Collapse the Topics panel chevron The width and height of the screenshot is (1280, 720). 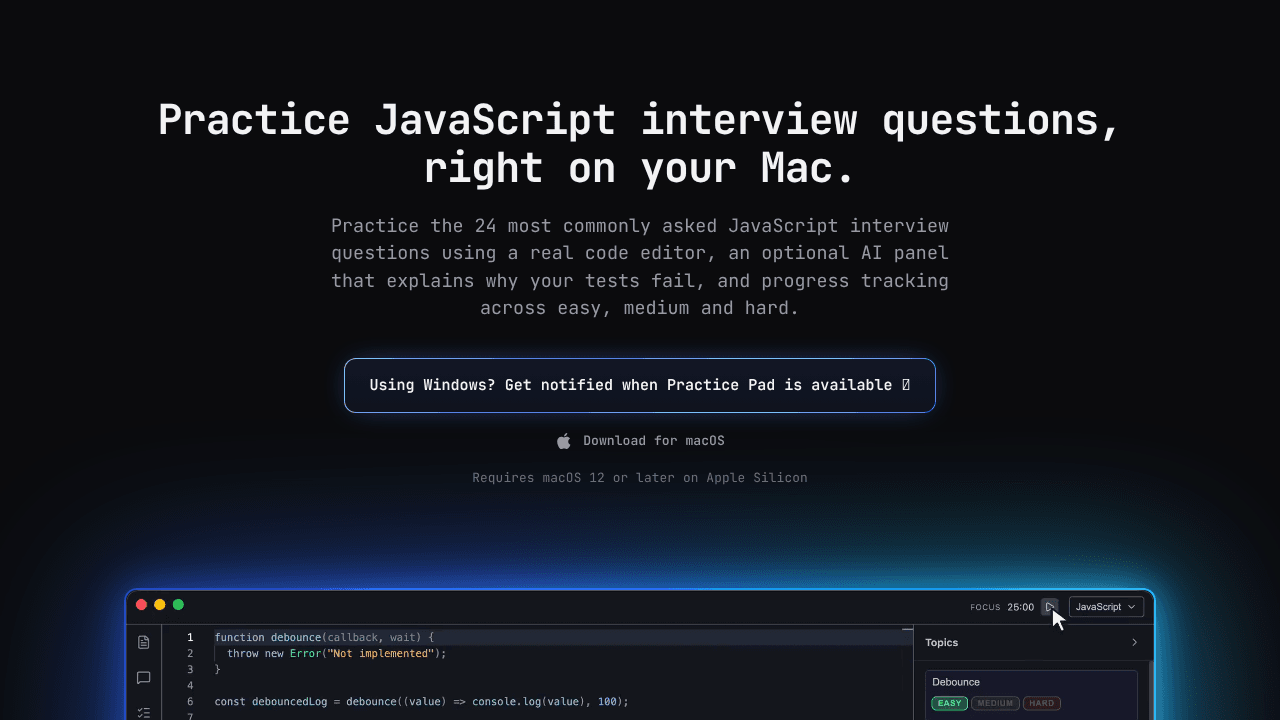coord(1134,643)
